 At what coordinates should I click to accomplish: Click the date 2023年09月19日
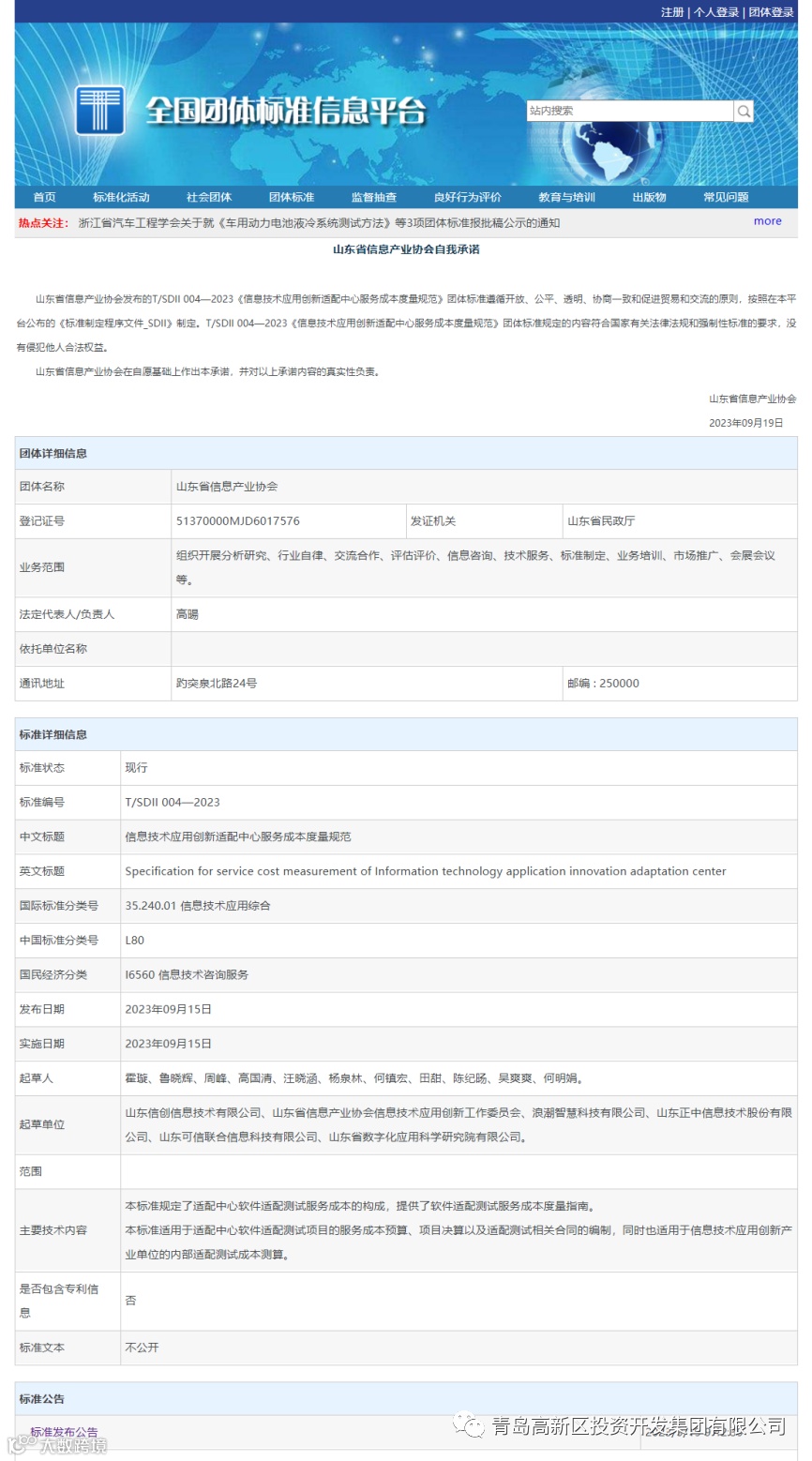pos(745,423)
